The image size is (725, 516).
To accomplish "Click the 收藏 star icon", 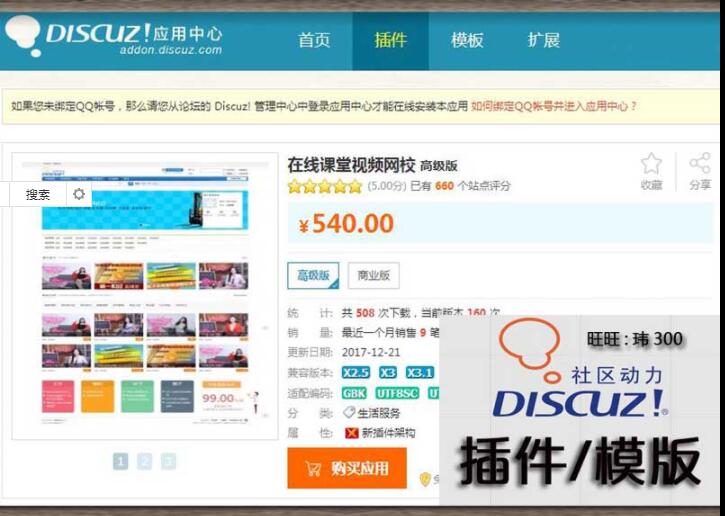I will click(x=651, y=164).
